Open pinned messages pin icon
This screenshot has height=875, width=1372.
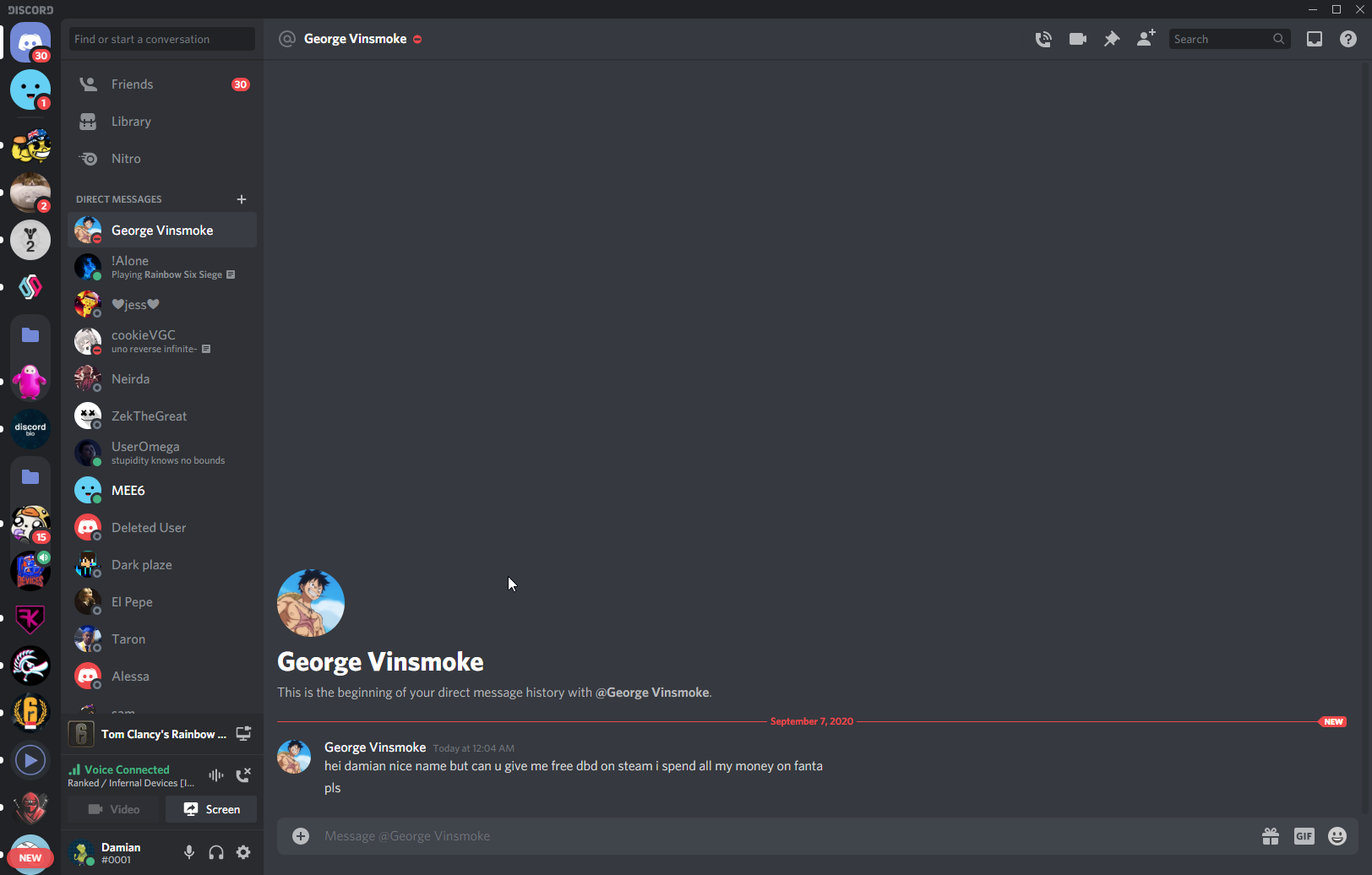click(1112, 39)
